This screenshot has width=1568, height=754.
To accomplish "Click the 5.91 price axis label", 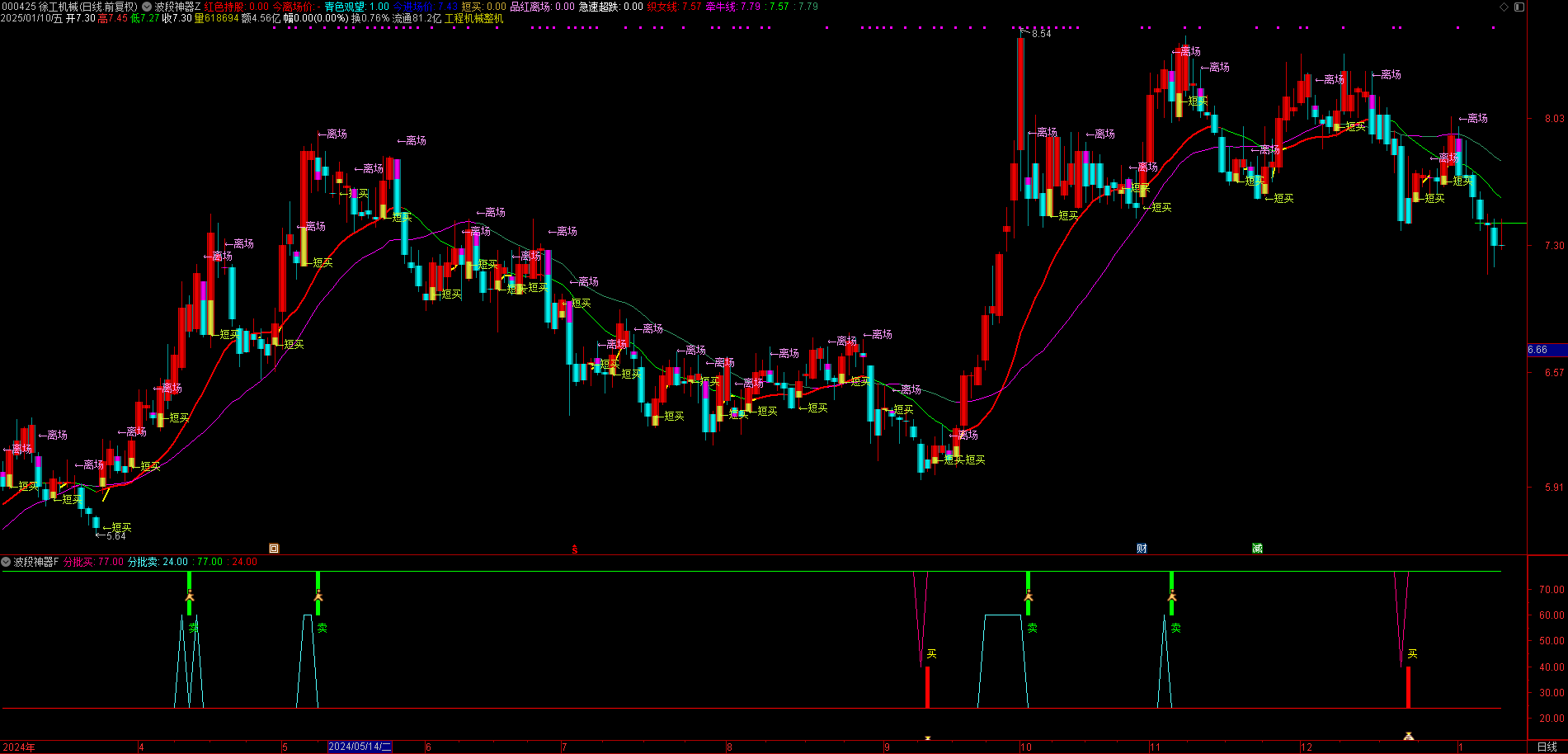I will click(x=1554, y=488).
